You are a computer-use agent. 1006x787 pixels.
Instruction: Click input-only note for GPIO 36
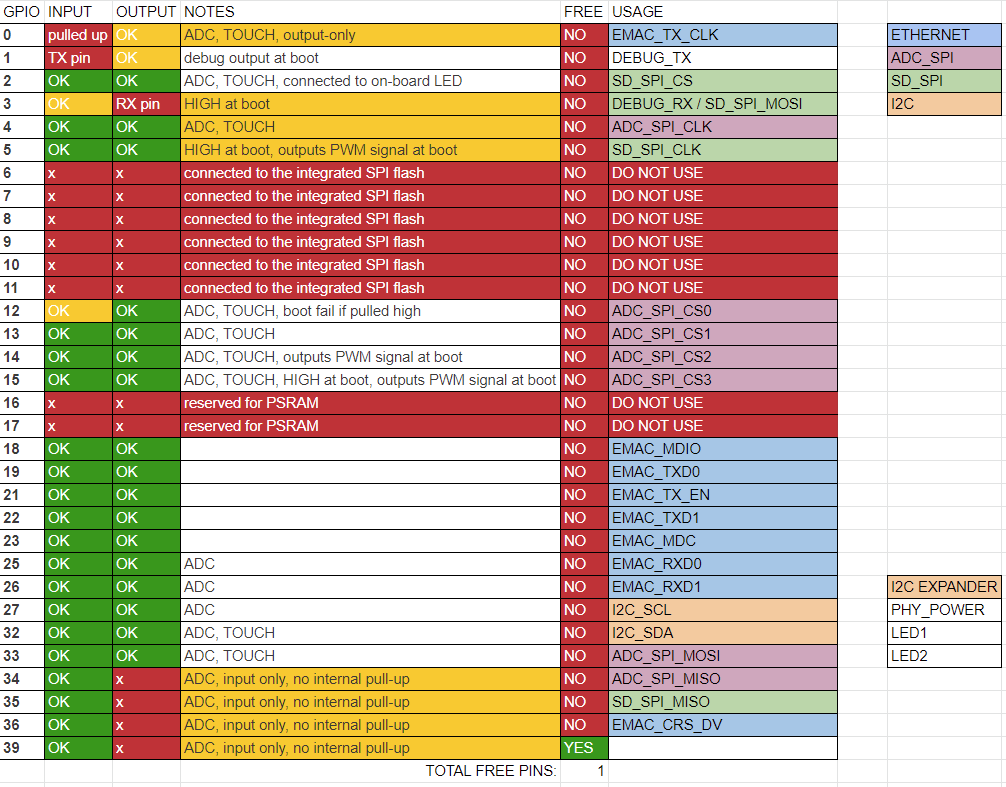click(x=370, y=725)
